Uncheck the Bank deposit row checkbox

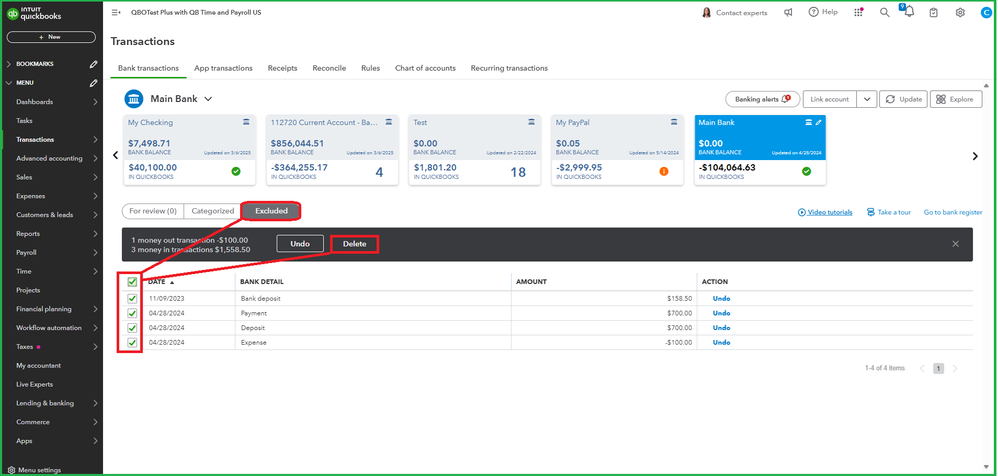pyautogui.click(x=132, y=298)
